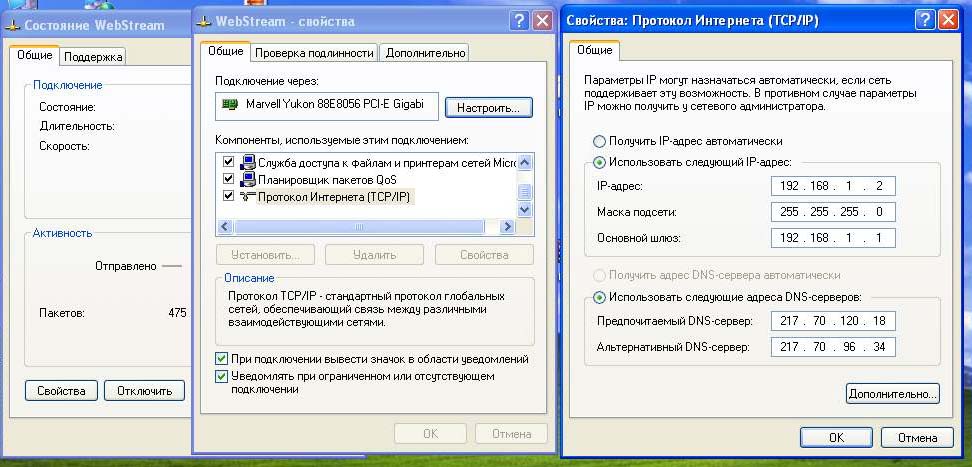Toggle 'Уведомлять при ограниченном' connection checkbox
This screenshot has width=972, height=467.
(221, 376)
